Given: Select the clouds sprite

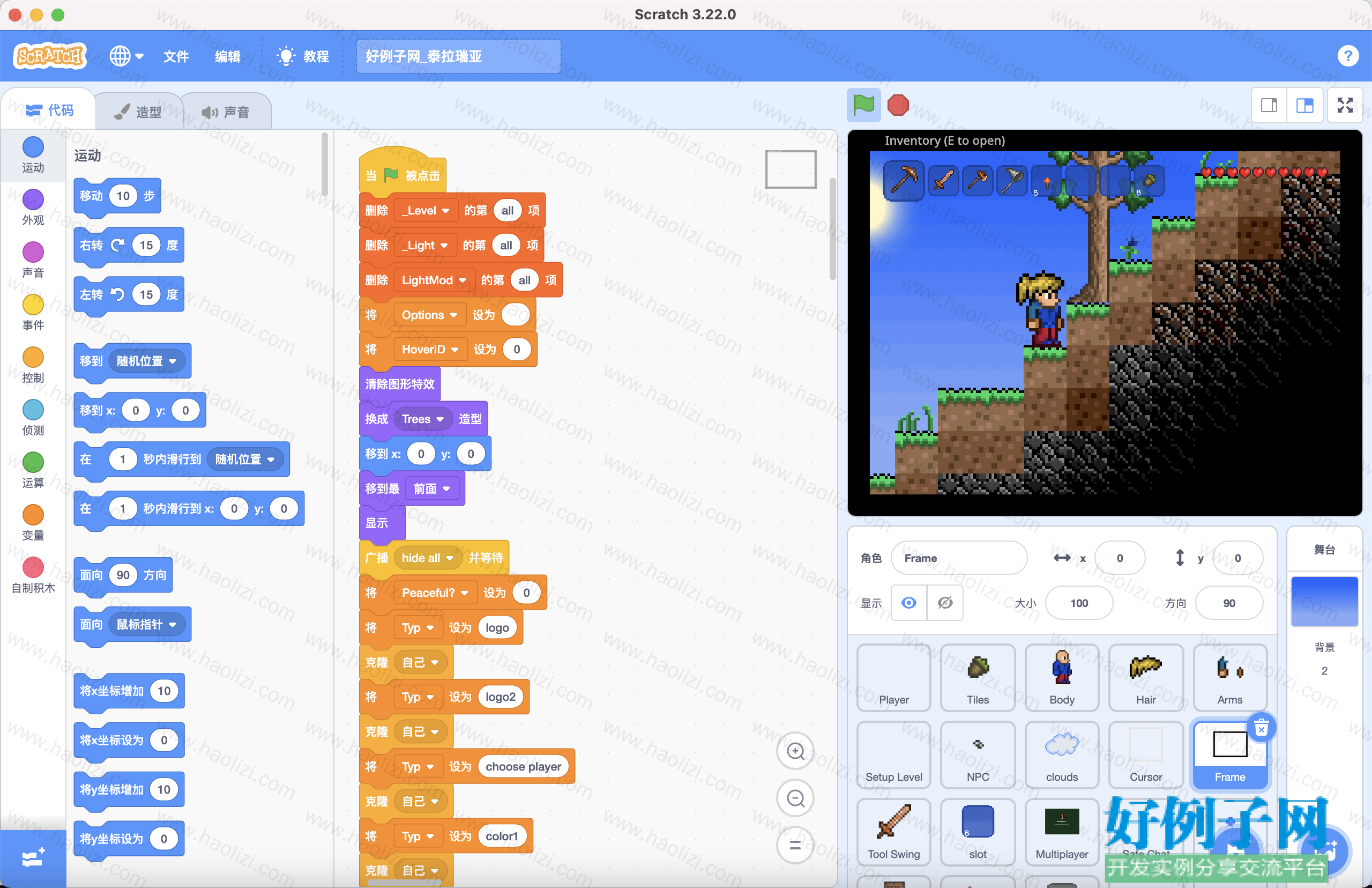Looking at the screenshot, I should point(1062,755).
